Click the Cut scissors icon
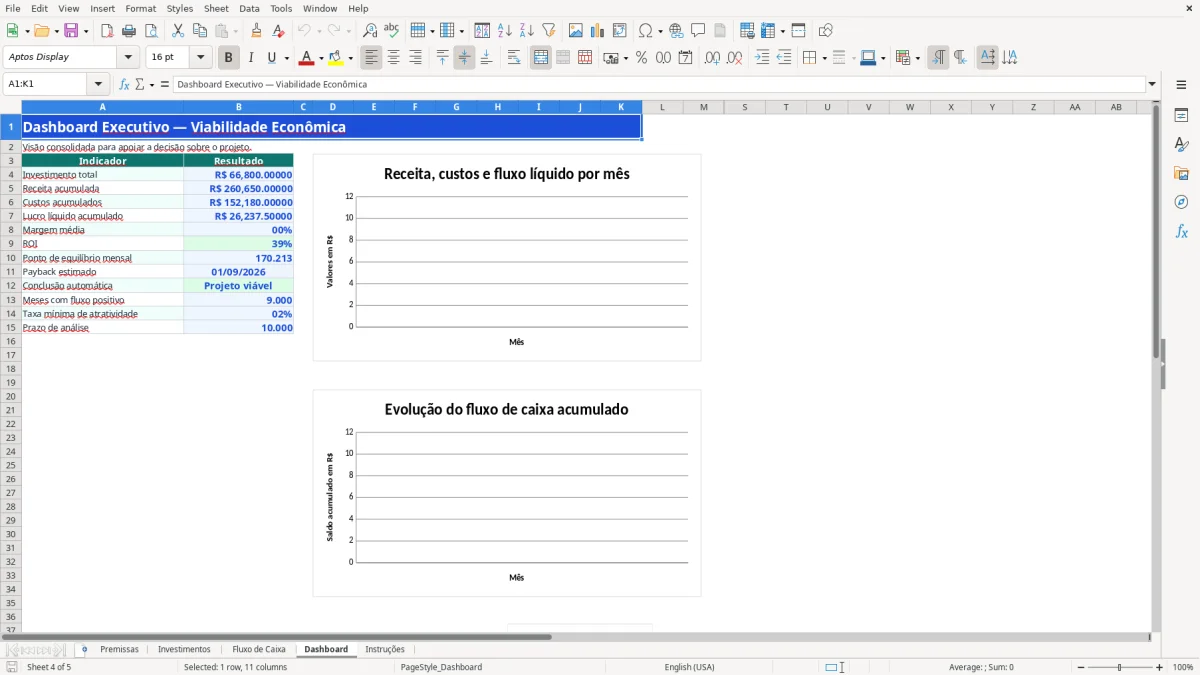The image size is (1200, 675). coord(178,31)
